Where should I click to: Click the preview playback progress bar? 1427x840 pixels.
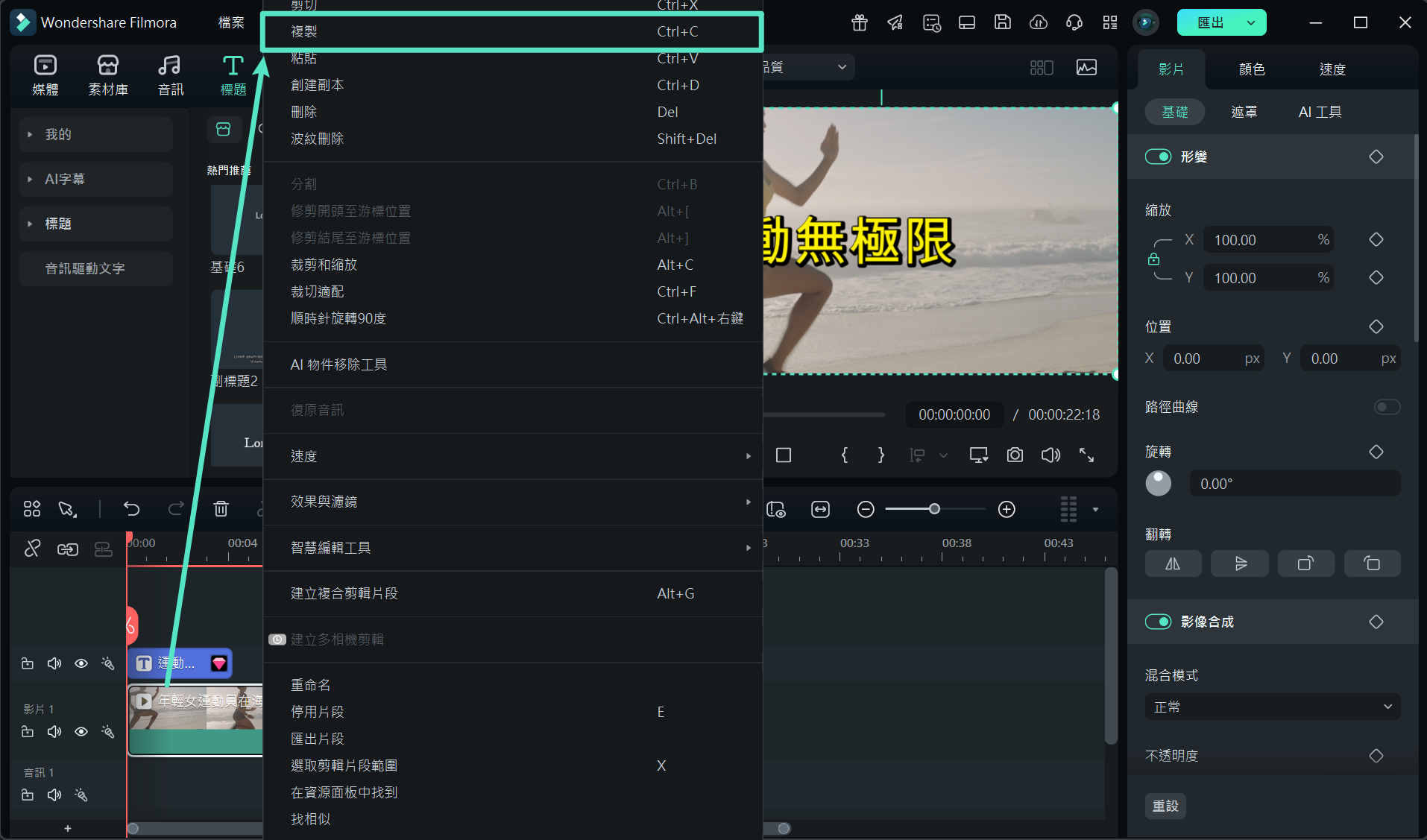(x=824, y=414)
